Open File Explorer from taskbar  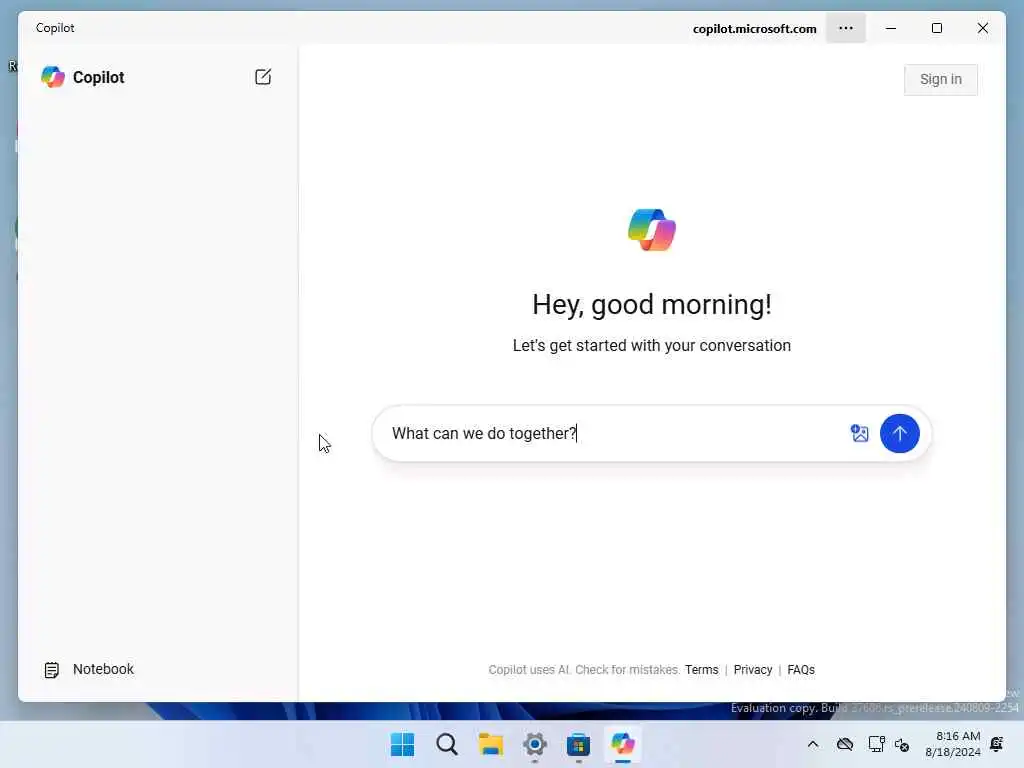pyautogui.click(x=490, y=744)
